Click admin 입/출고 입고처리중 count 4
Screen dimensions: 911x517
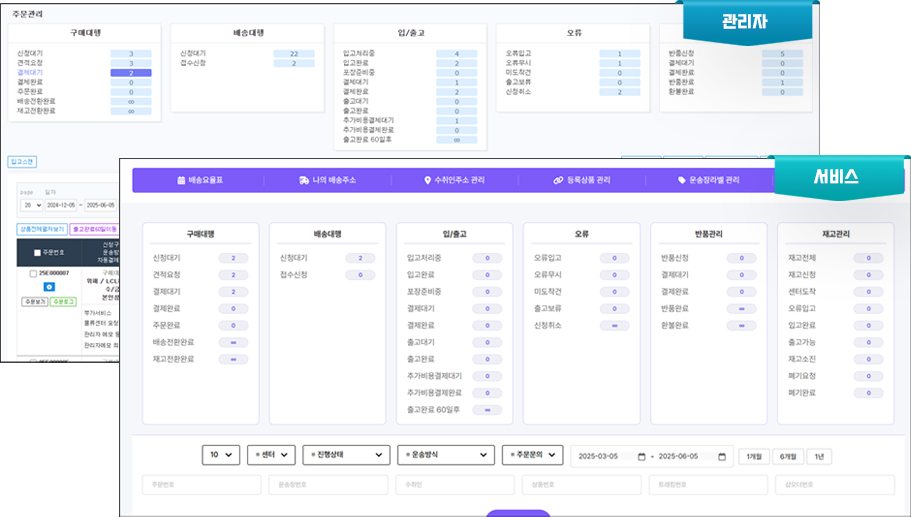457,53
